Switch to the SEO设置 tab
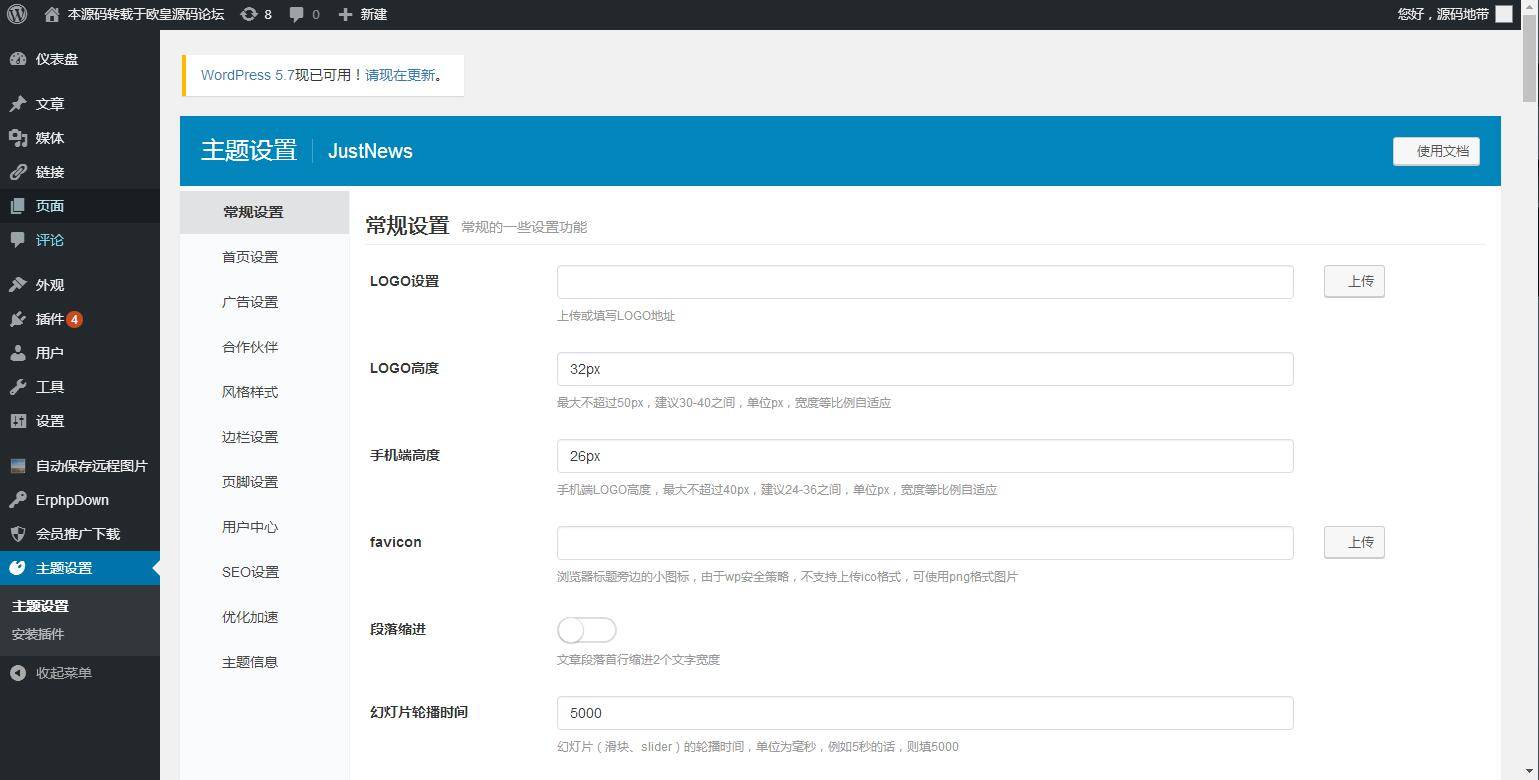The width and height of the screenshot is (1539, 780). tap(249, 571)
